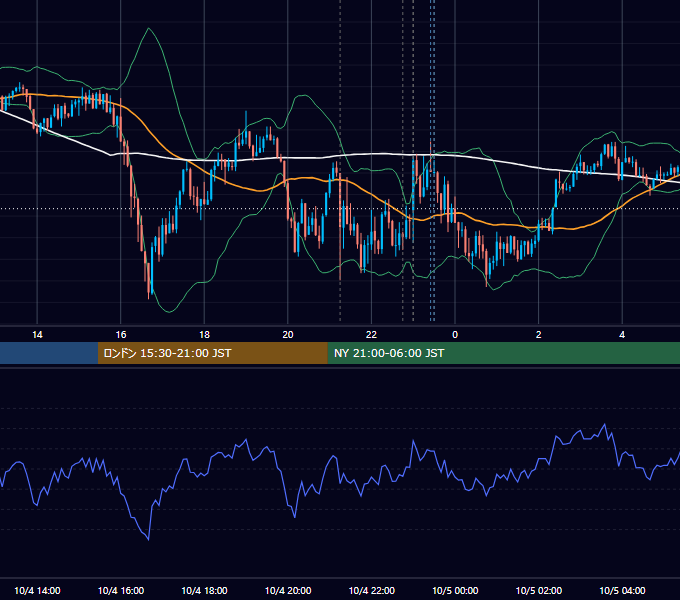Click the 10/4 18:00 label on oscillator axis

pyautogui.click(x=204, y=590)
